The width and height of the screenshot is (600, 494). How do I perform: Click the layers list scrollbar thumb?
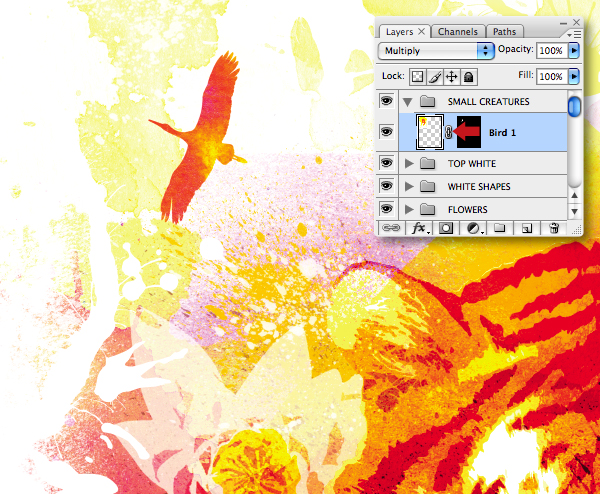pos(574,106)
